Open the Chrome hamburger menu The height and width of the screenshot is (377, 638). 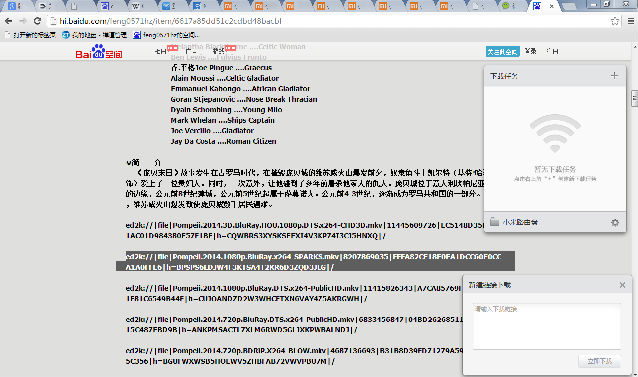click(631, 21)
